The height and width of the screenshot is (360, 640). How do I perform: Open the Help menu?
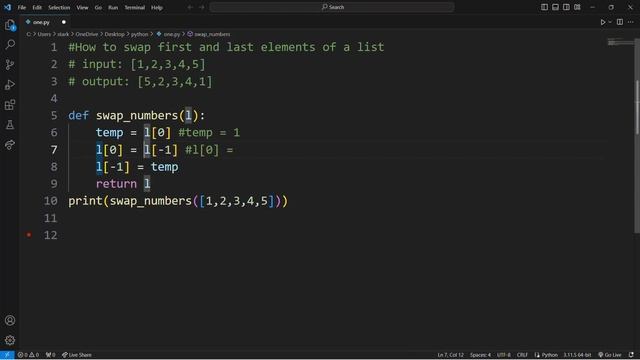point(157,7)
